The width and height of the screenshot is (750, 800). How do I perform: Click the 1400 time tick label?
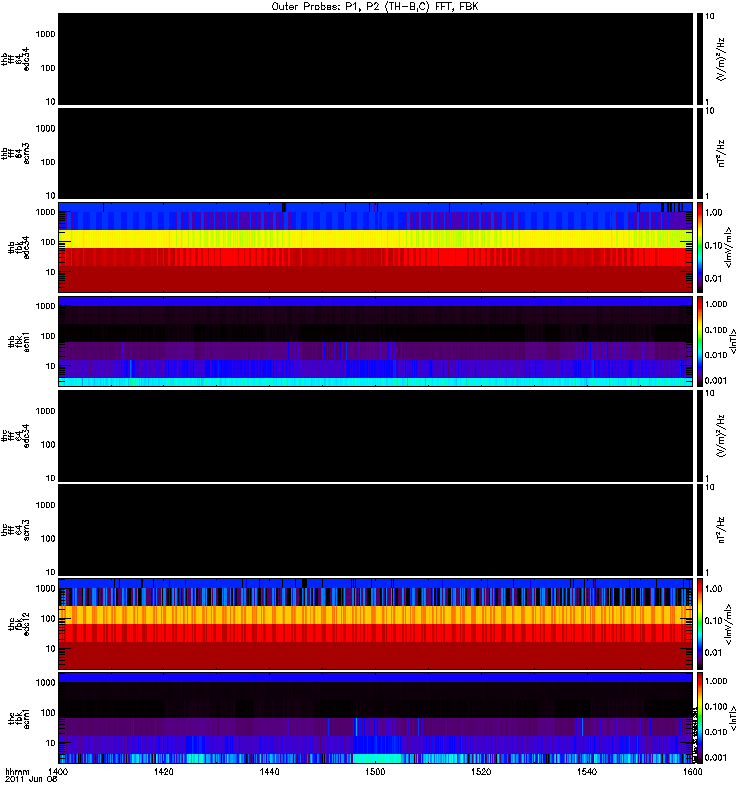click(x=58, y=771)
